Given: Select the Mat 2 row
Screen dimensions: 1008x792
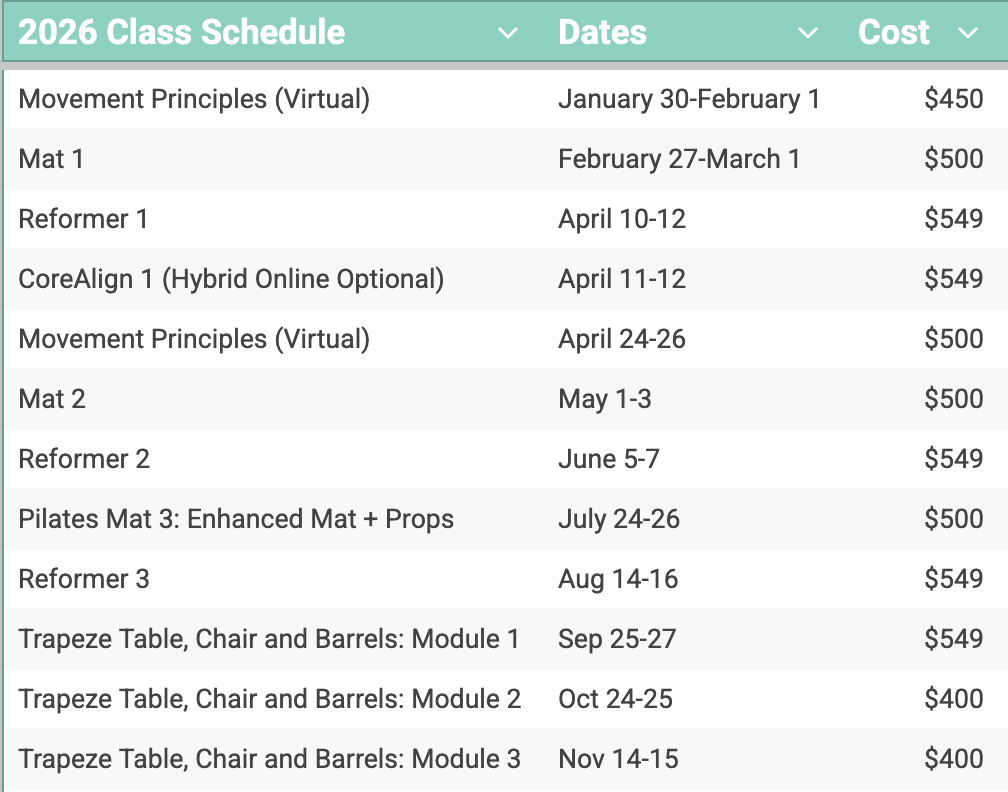Looking at the screenshot, I should (51, 398).
